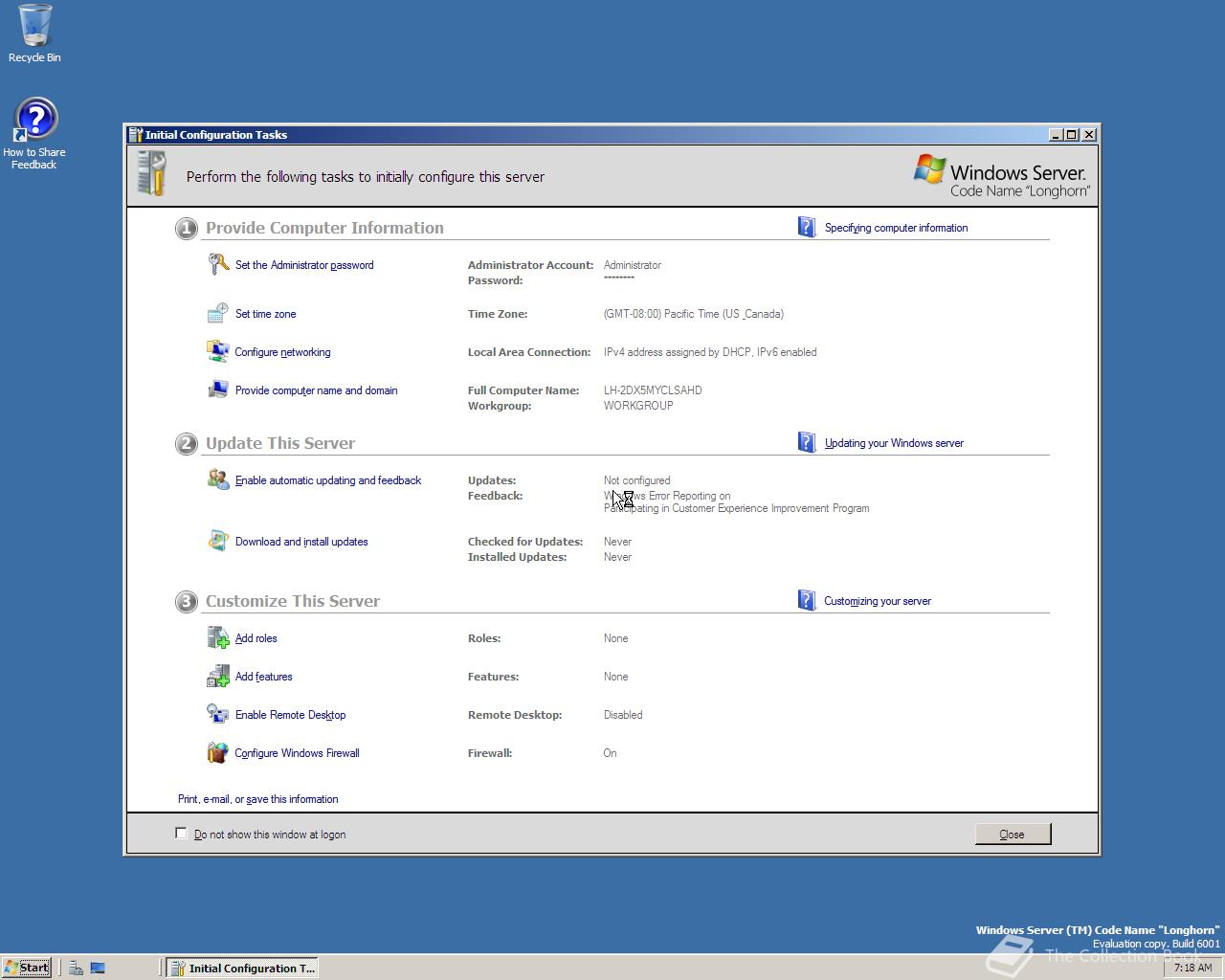Click the network computers icon beside Configure networking
This screenshot has width=1225, height=980.
[x=218, y=351]
